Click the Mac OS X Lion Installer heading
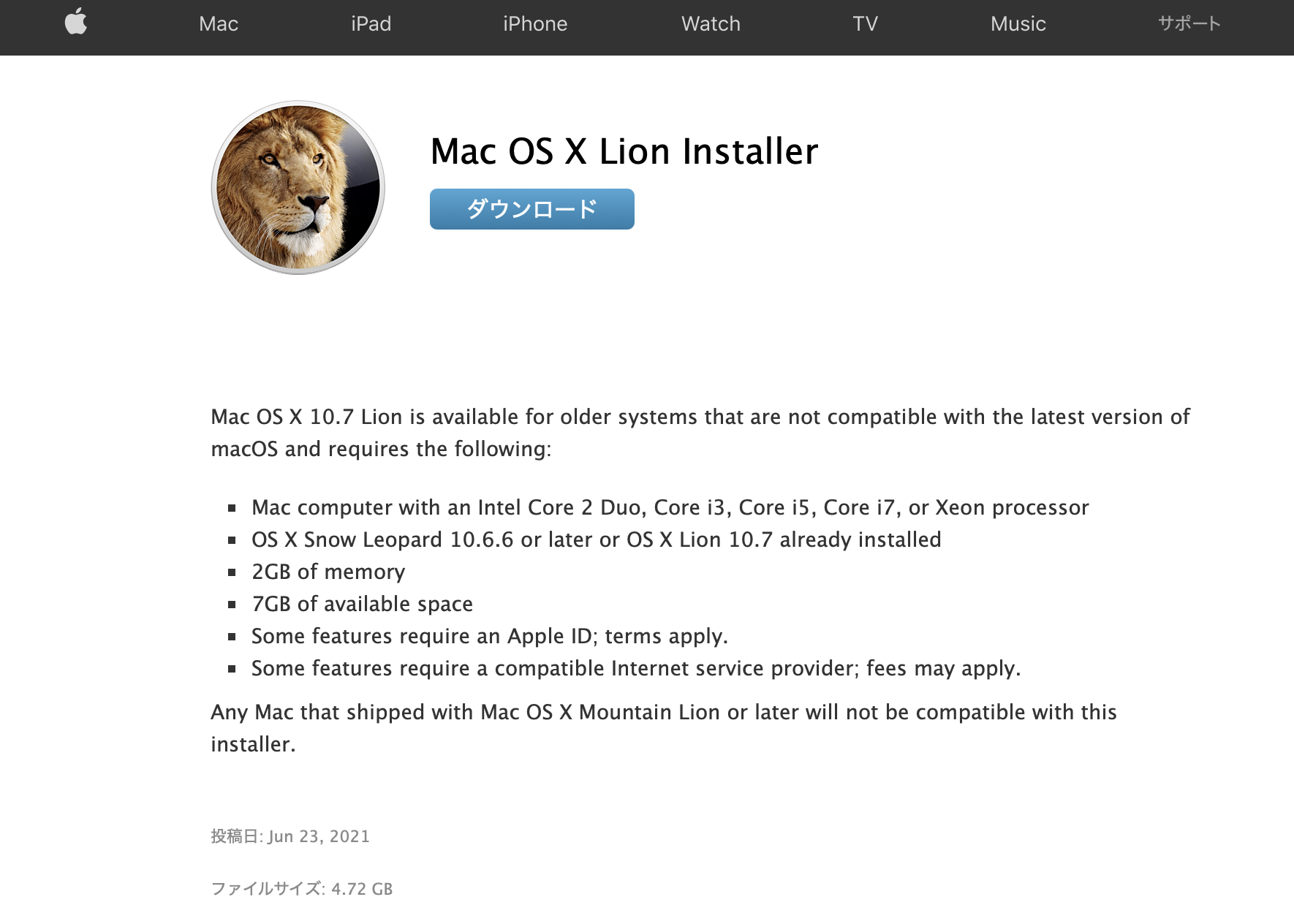This screenshot has height=924, width=1294. pos(624,152)
